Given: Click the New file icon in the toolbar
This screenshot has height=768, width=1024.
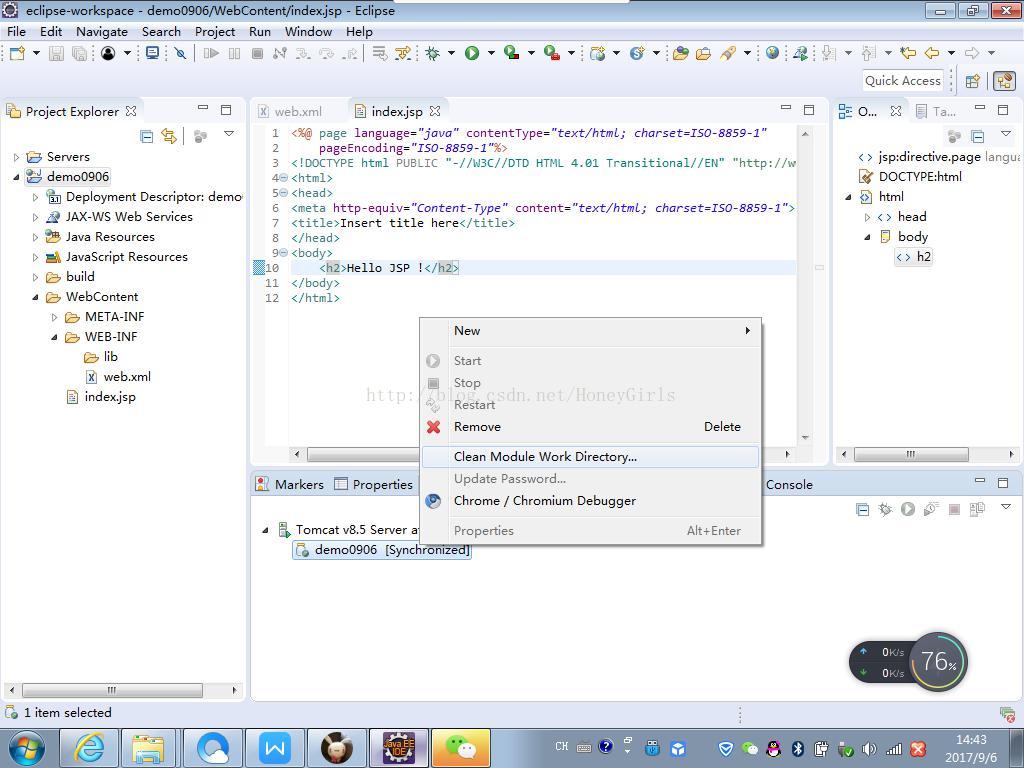Looking at the screenshot, I should (x=17, y=53).
